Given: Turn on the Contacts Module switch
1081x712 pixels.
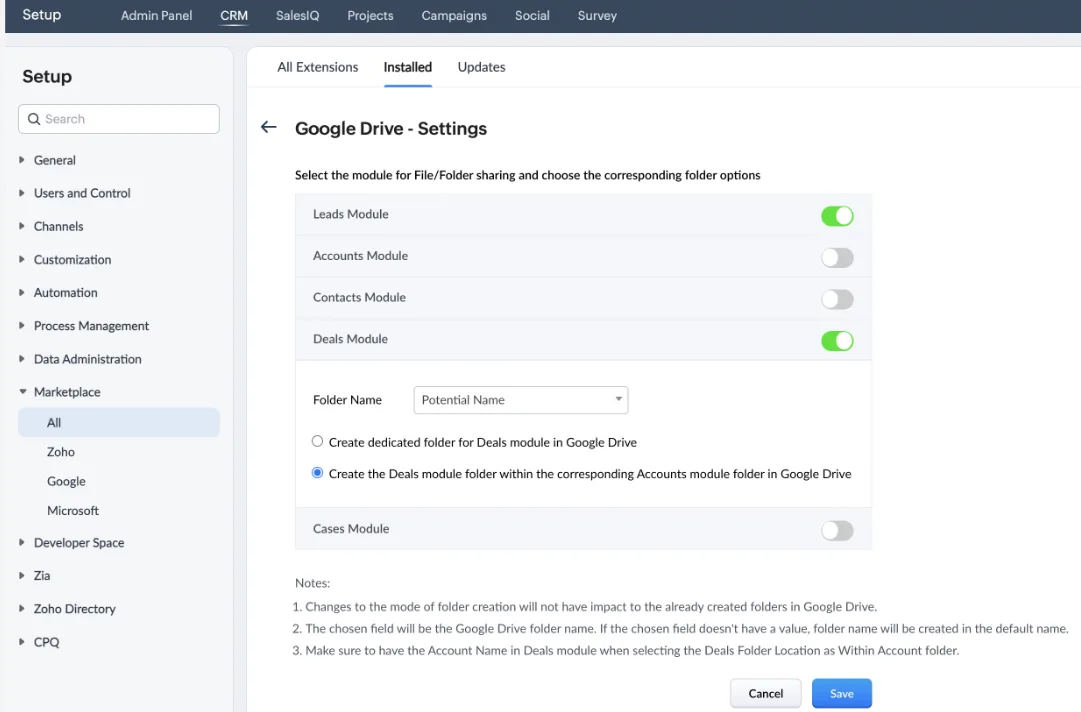Looking at the screenshot, I should [836, 298].
